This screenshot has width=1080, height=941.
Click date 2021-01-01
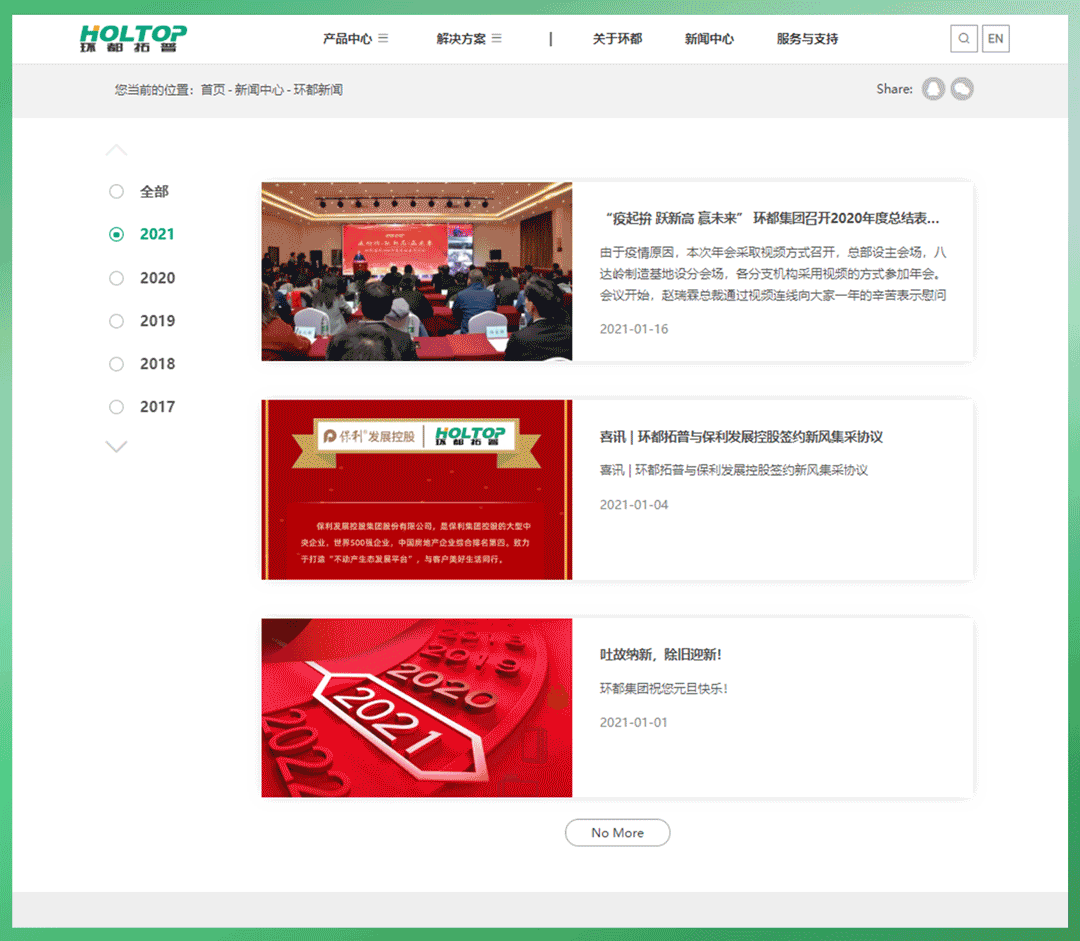point(634,723)
